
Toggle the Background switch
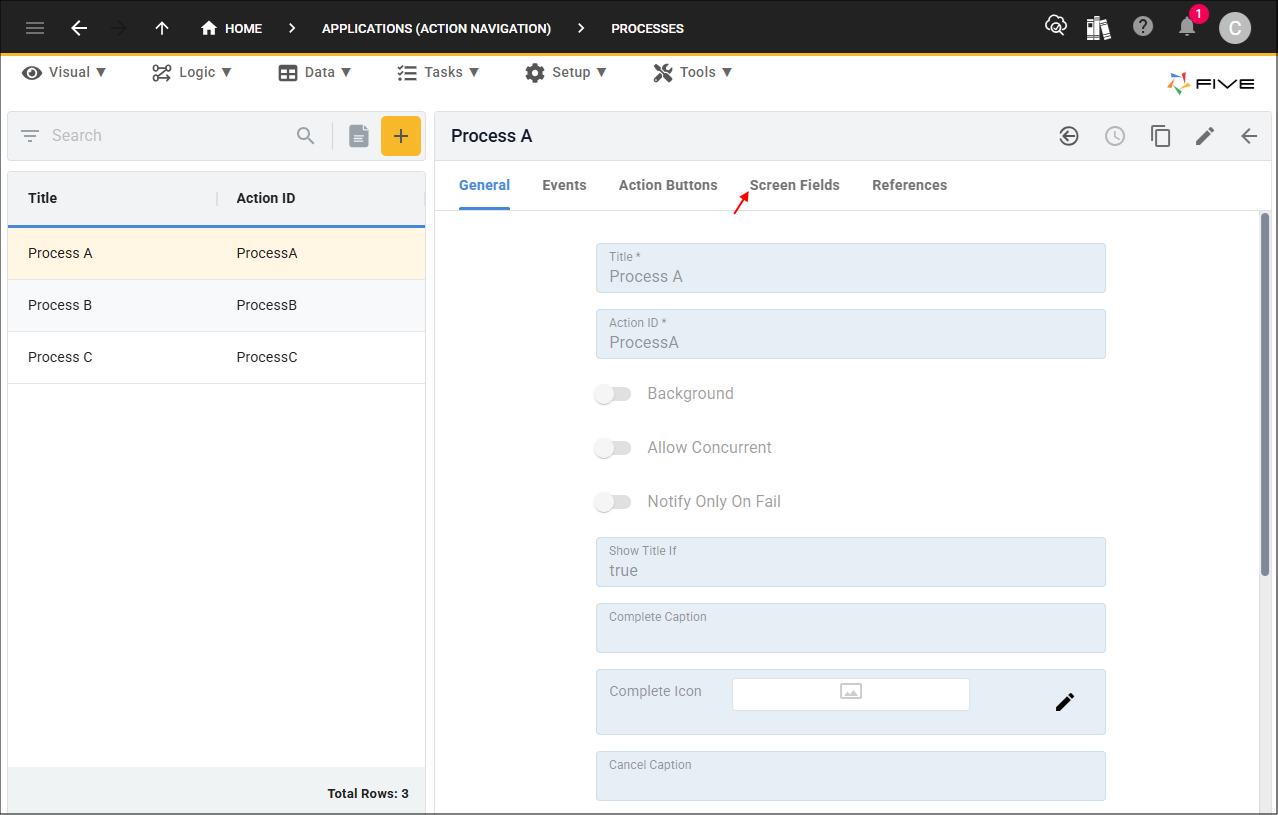click(612, 394)
